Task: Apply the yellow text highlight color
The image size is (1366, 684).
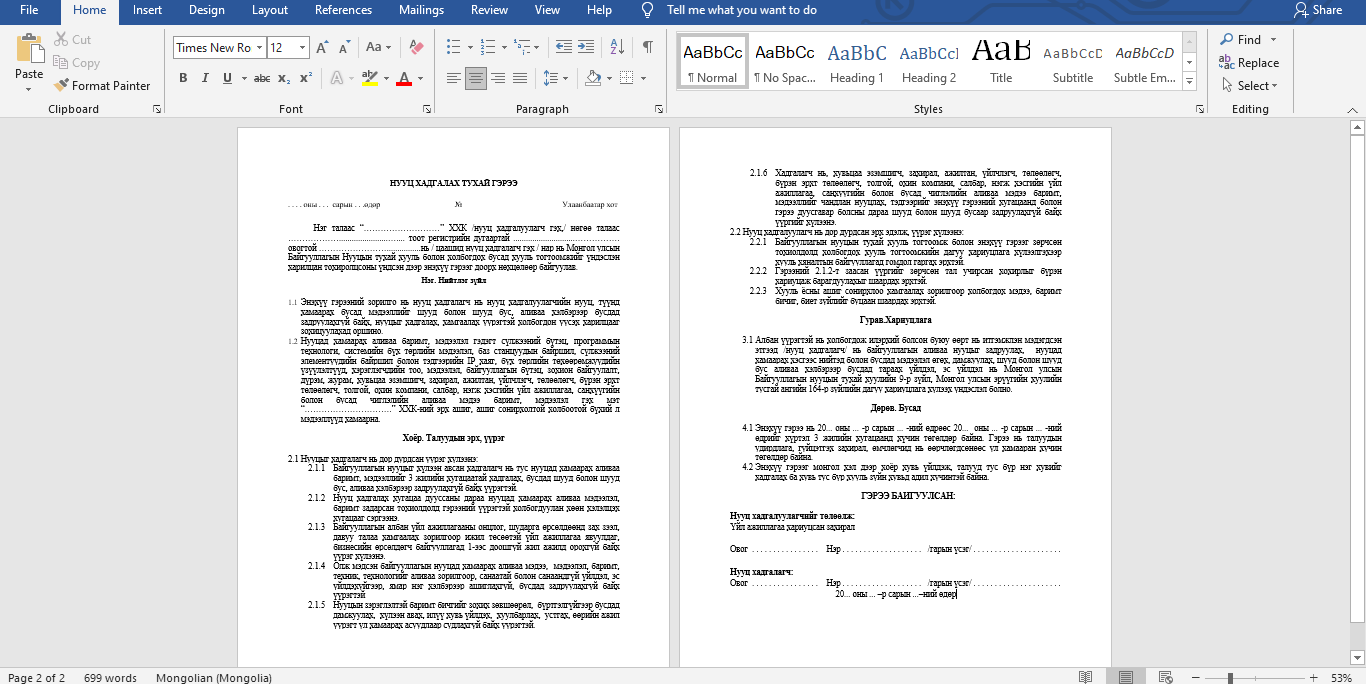Action: click(369, 78)
